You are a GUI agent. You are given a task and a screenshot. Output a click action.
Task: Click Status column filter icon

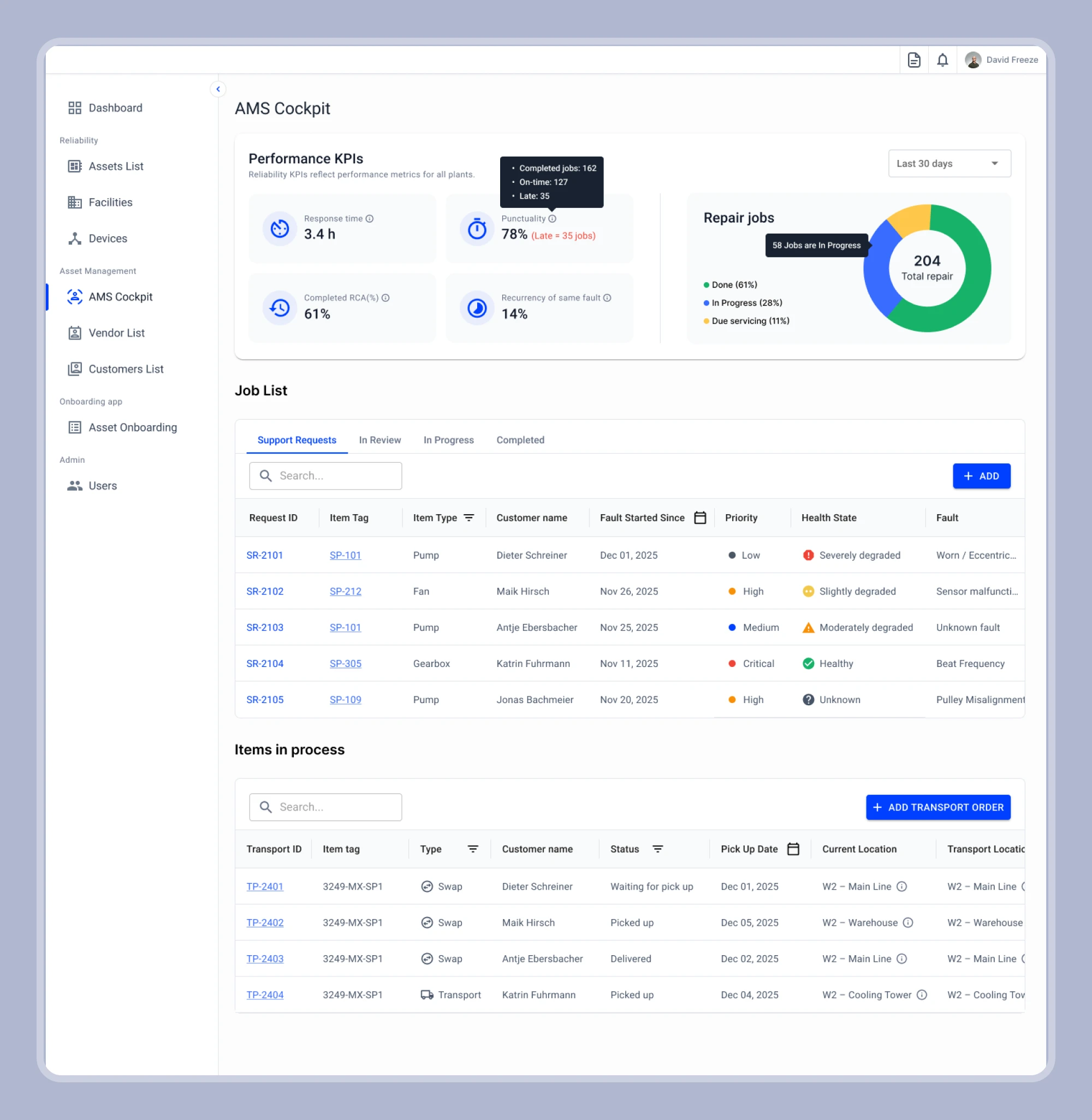coord(658,849)
